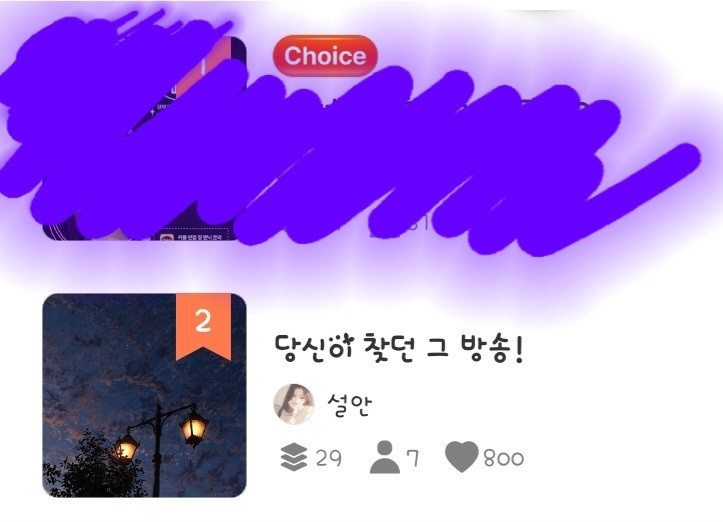The image size is (723, 522).
Task: Select the orange rank 2 ribbon
Action: click(203, 326)
